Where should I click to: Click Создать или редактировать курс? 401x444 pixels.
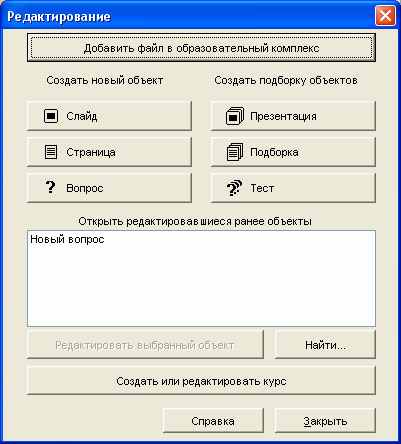(201, 381)
